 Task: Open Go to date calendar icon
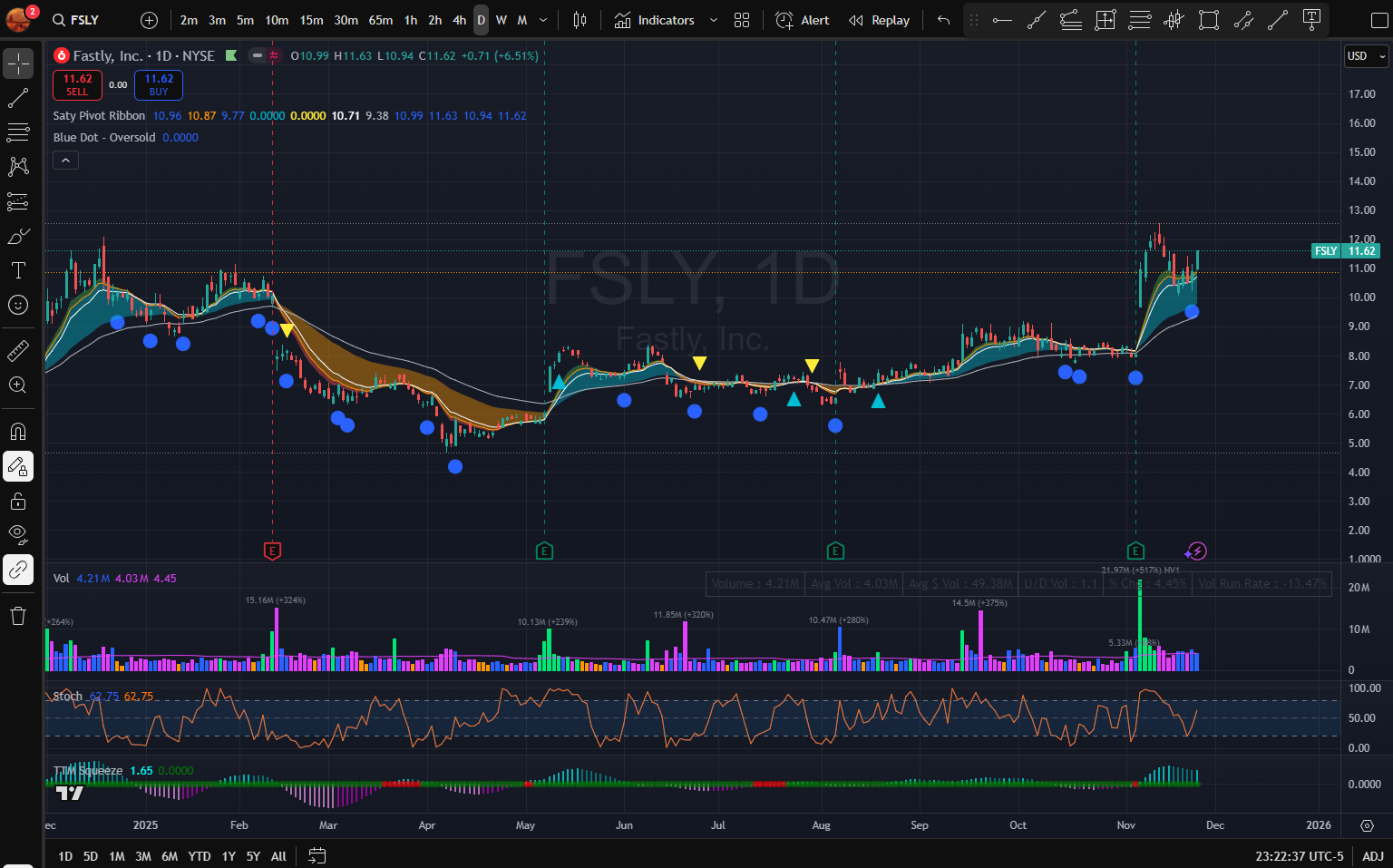pos(317,855)
